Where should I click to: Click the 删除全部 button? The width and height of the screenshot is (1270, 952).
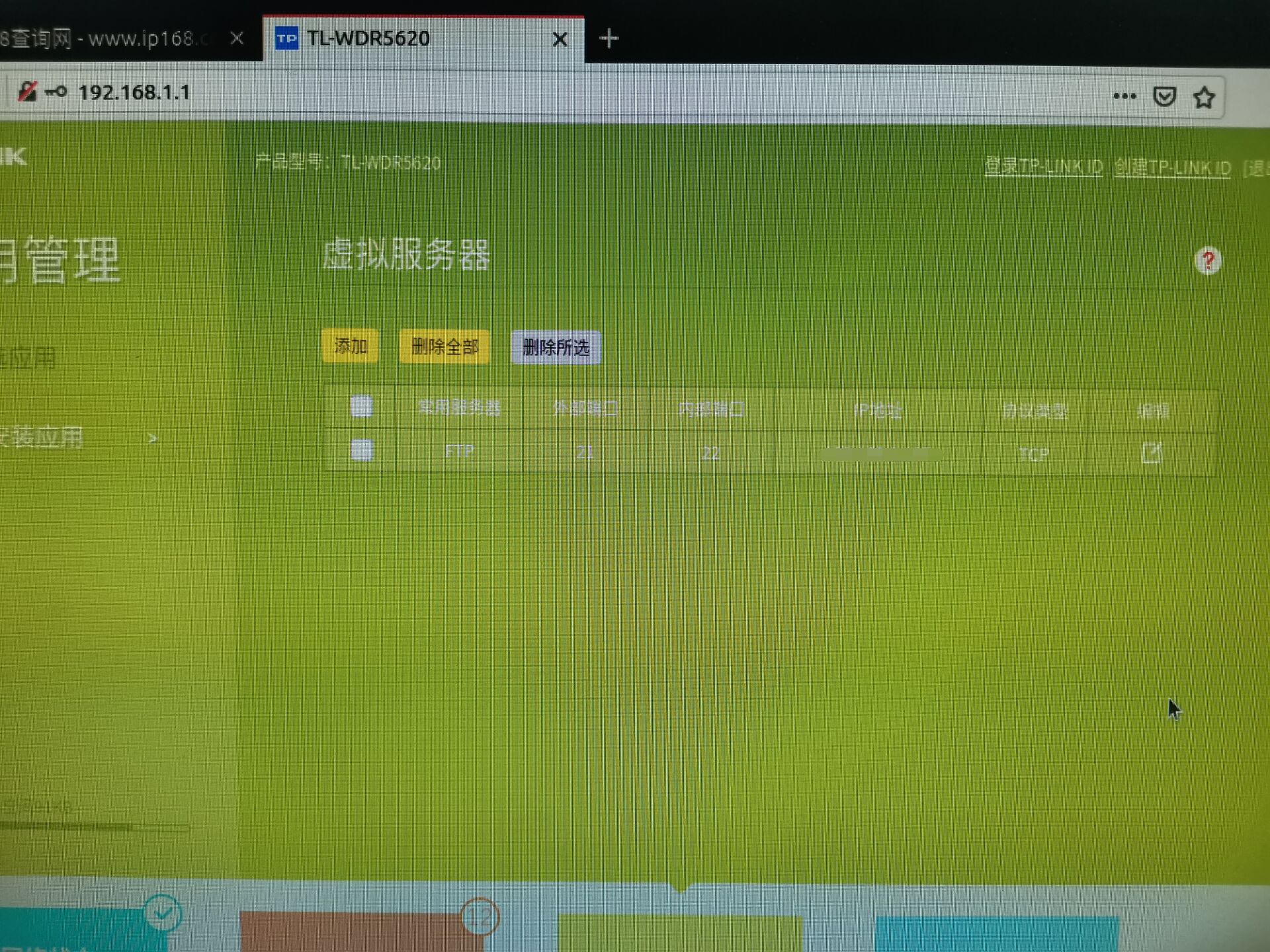pyautogui.click(x=444, y=346)
